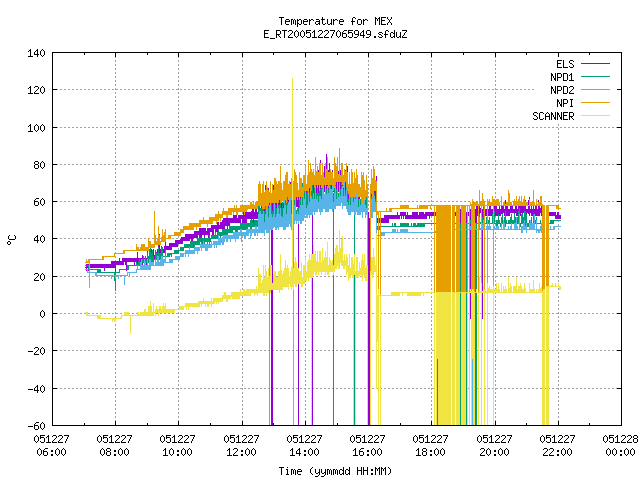
Task: Click the y-axis label 120
Action: (36, 90)
